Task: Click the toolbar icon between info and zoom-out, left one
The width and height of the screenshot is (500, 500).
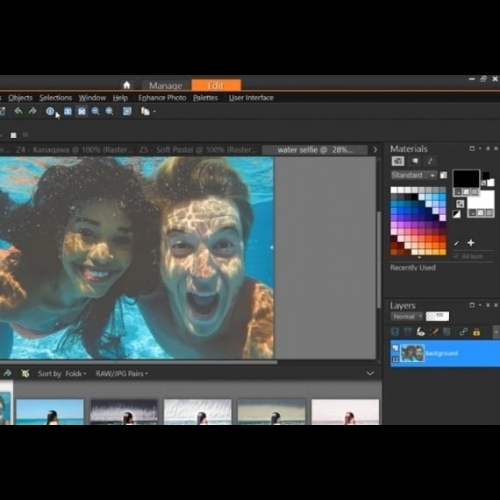Action: pos(68,111)
